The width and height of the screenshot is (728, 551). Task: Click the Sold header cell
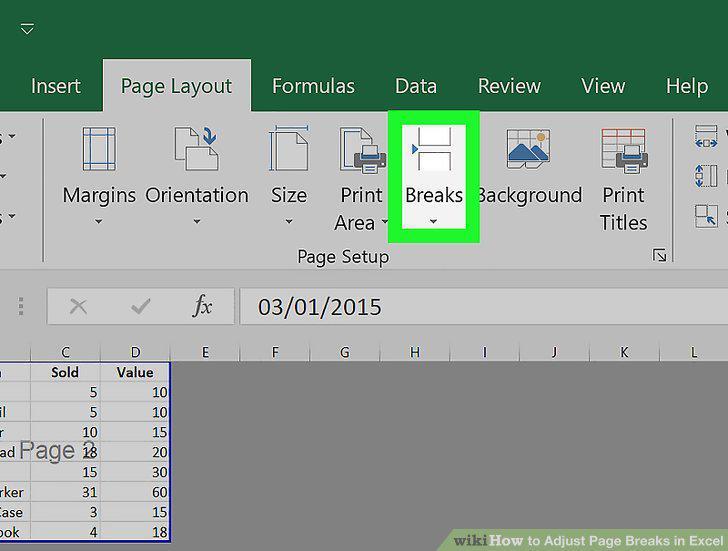(65, 372)
